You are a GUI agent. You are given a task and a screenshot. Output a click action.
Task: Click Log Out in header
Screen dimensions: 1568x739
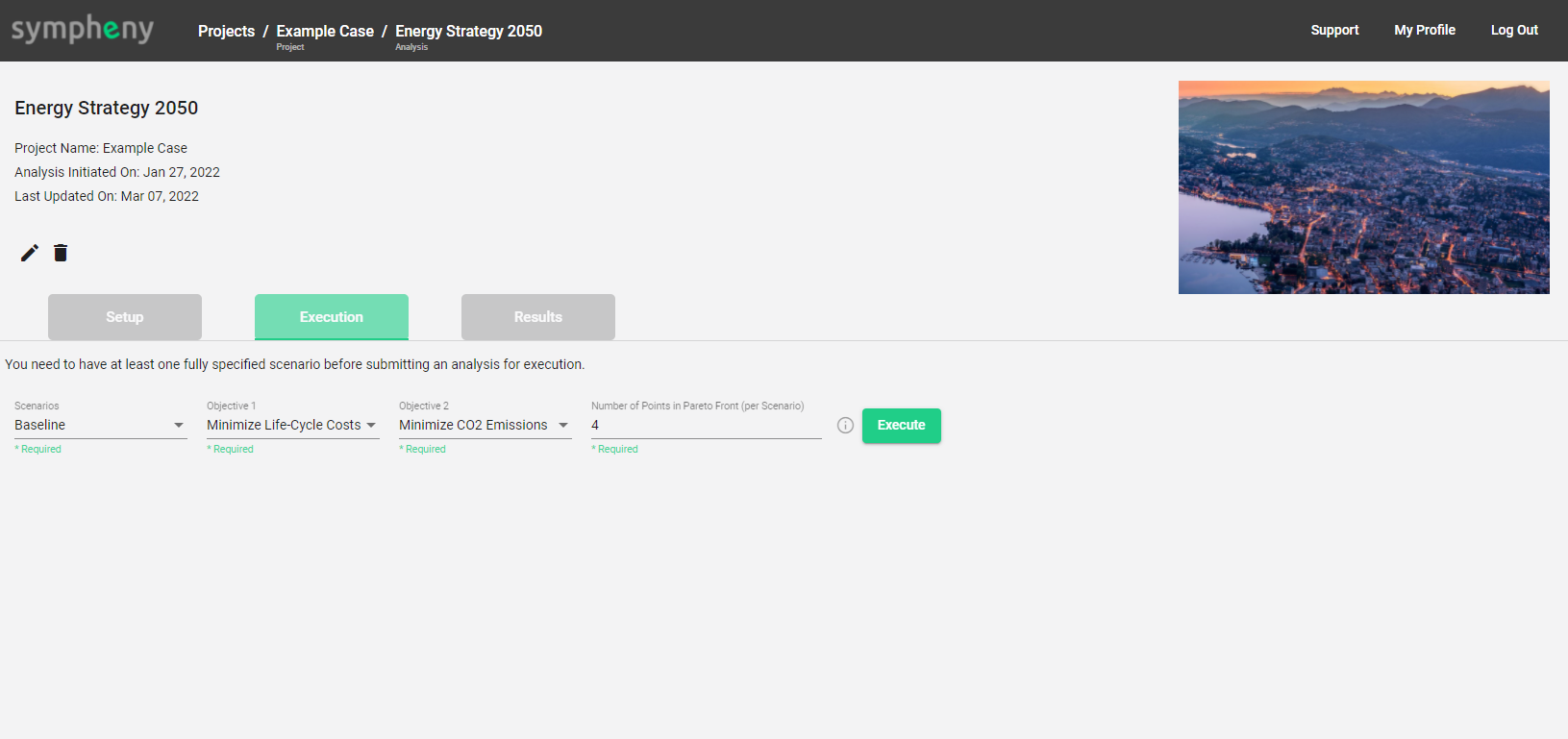1514,30
